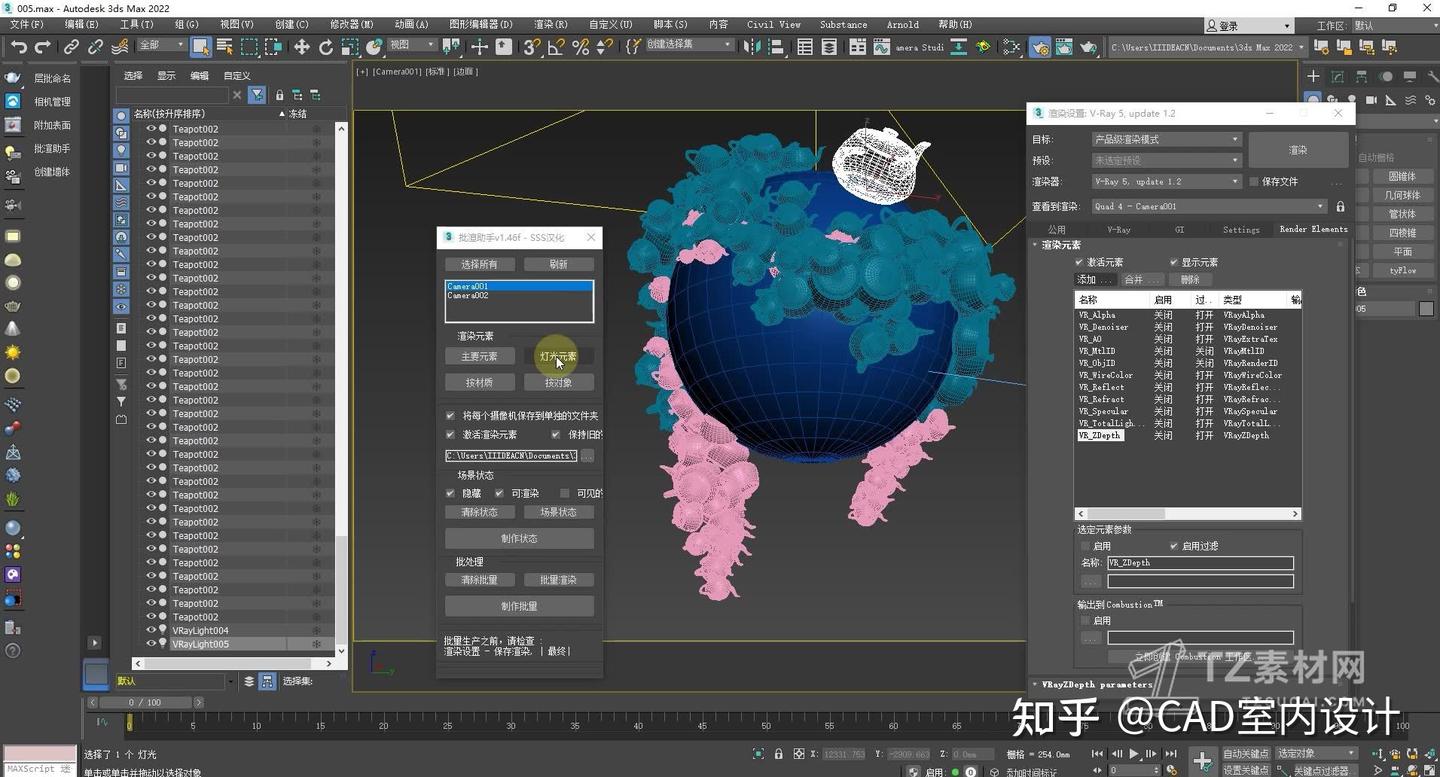Viewport: 1440px width, 777px height.
Task: Open the 视图 reference coordinate dropdown
Action: pyautogui.click(x=412, y=45)
